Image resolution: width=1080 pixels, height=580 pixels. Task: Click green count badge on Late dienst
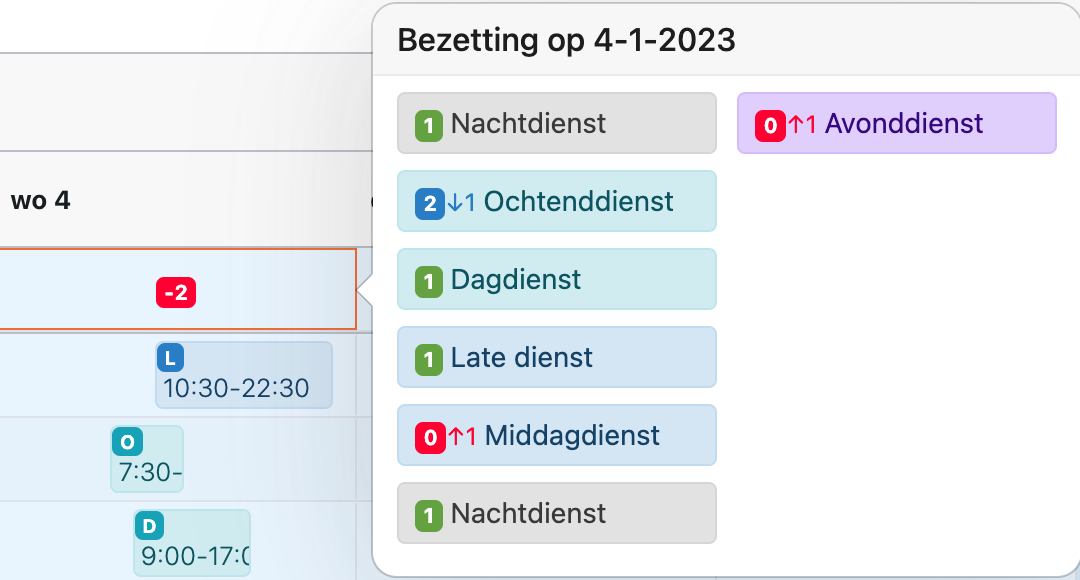(x=428, y=360)
